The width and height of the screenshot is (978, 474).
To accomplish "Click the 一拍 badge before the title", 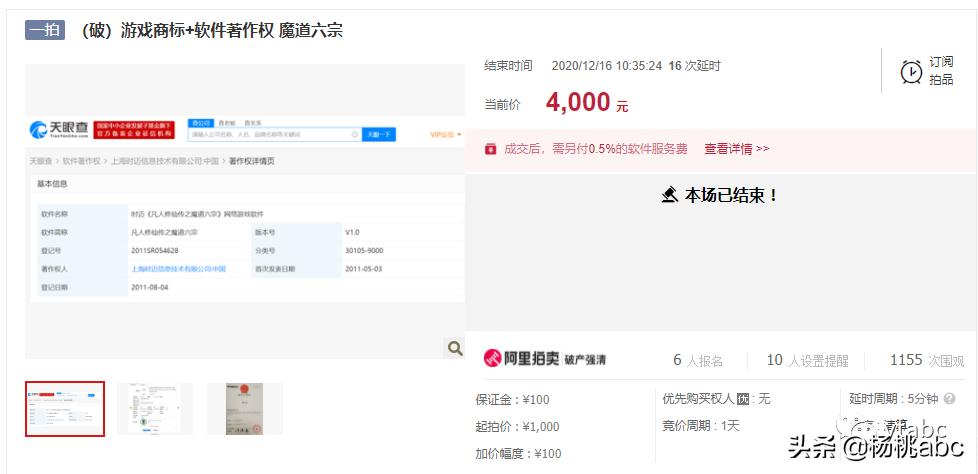I will click(x=45, y=30).
